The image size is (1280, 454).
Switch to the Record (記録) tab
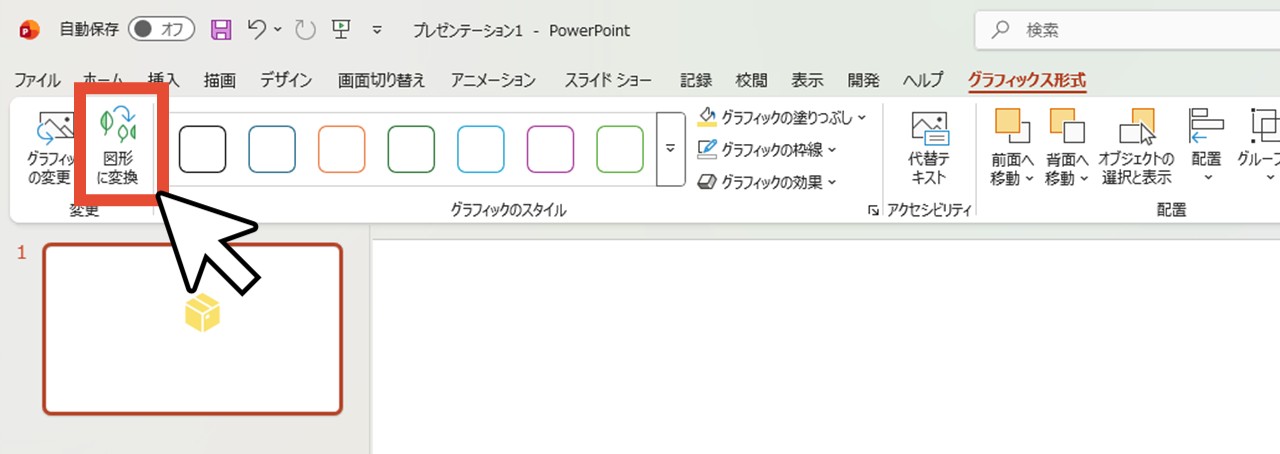[696, 80]
